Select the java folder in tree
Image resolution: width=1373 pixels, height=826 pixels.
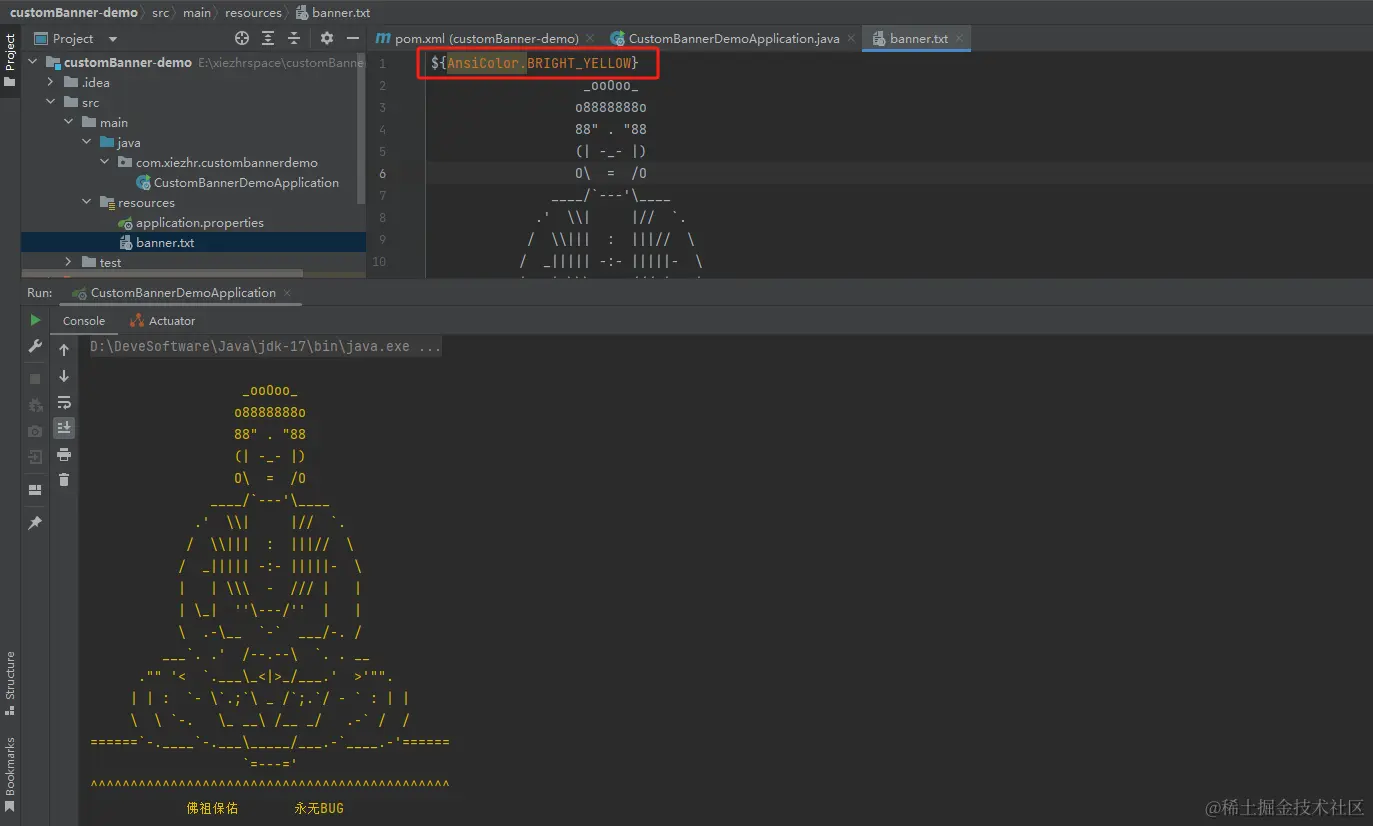[128, 142]
